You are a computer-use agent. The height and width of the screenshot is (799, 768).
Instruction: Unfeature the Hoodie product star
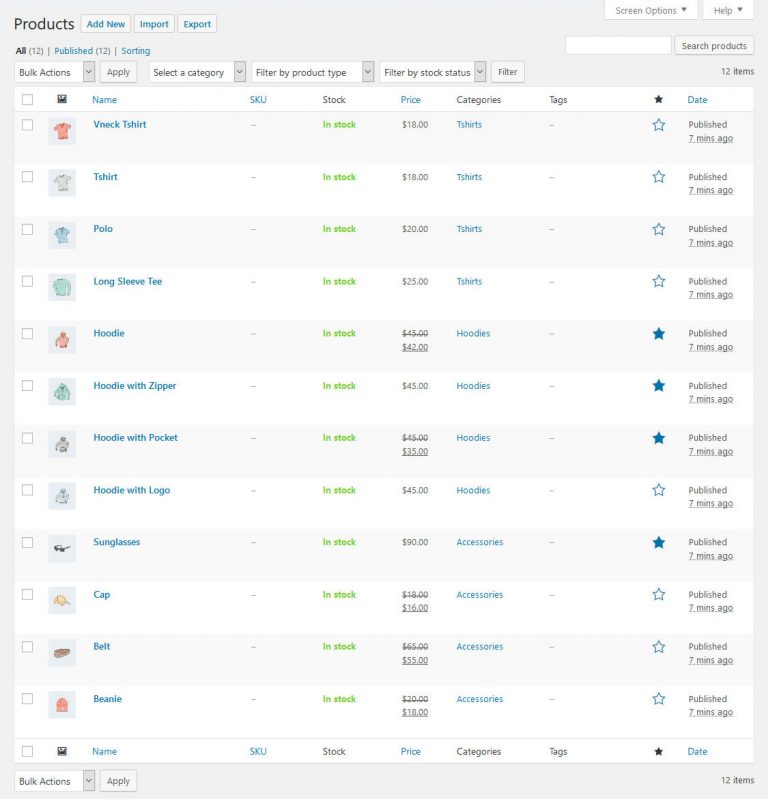(658, 334)
